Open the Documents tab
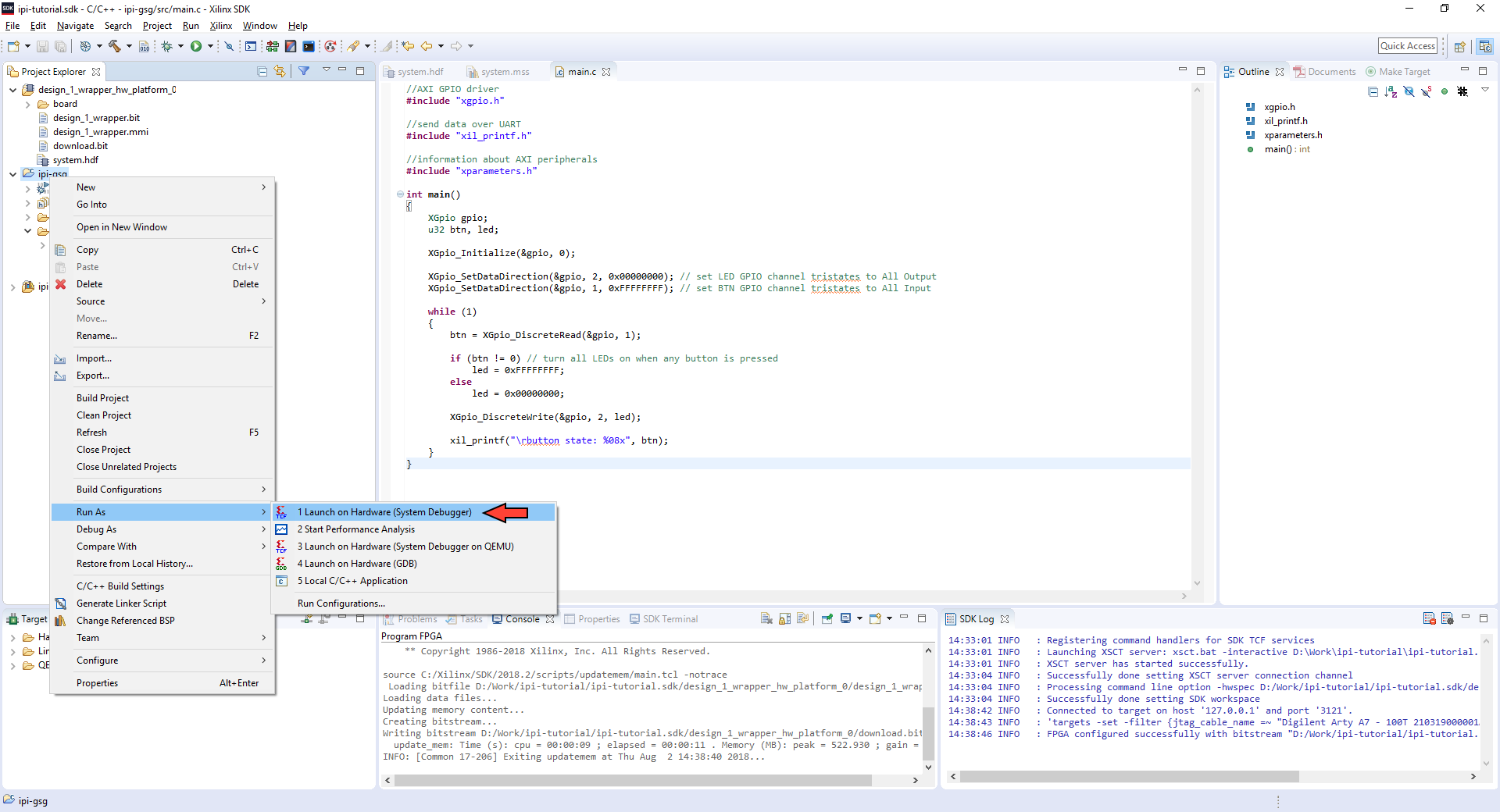The image size is (1500, 812). (x=1325, y=72)
